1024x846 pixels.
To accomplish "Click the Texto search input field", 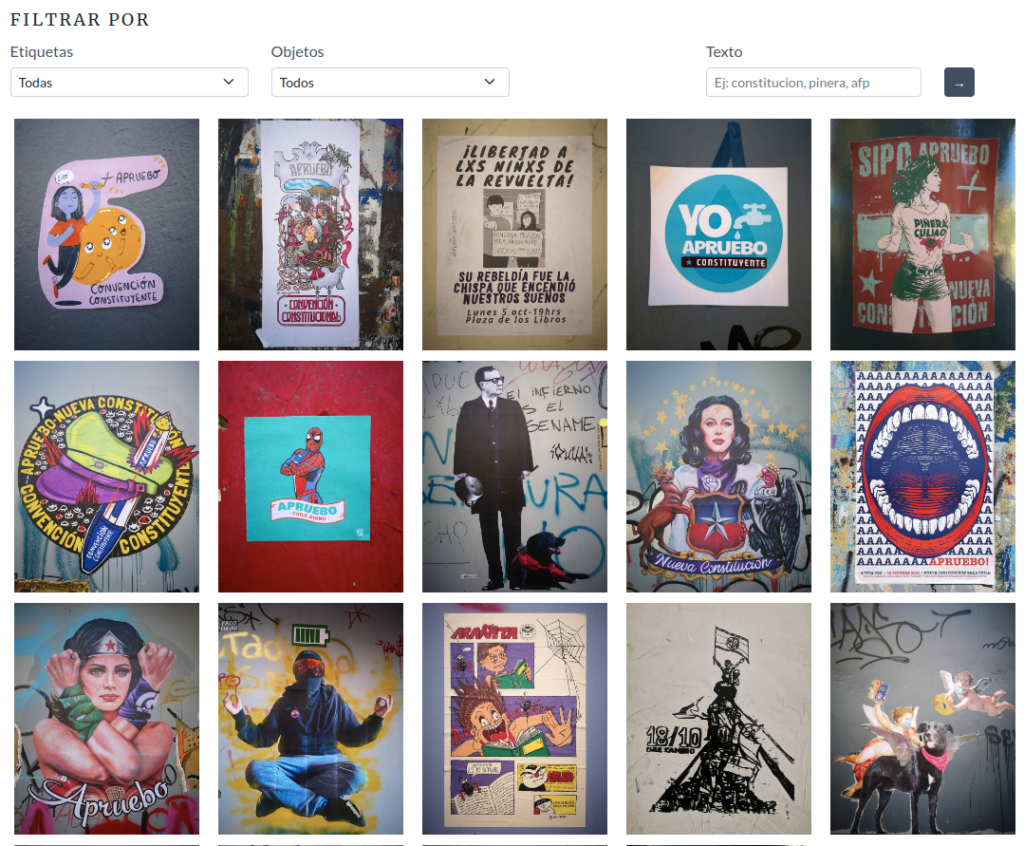I will (813, 82).
